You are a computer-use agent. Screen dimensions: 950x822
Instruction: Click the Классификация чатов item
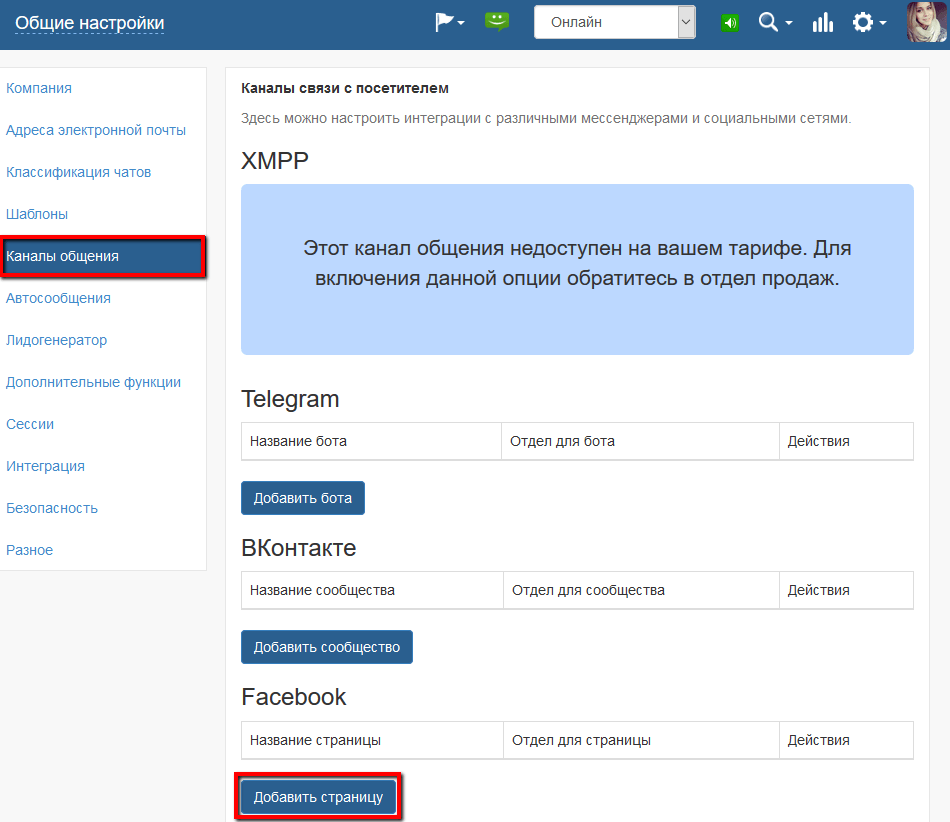[x=80, y=172]
